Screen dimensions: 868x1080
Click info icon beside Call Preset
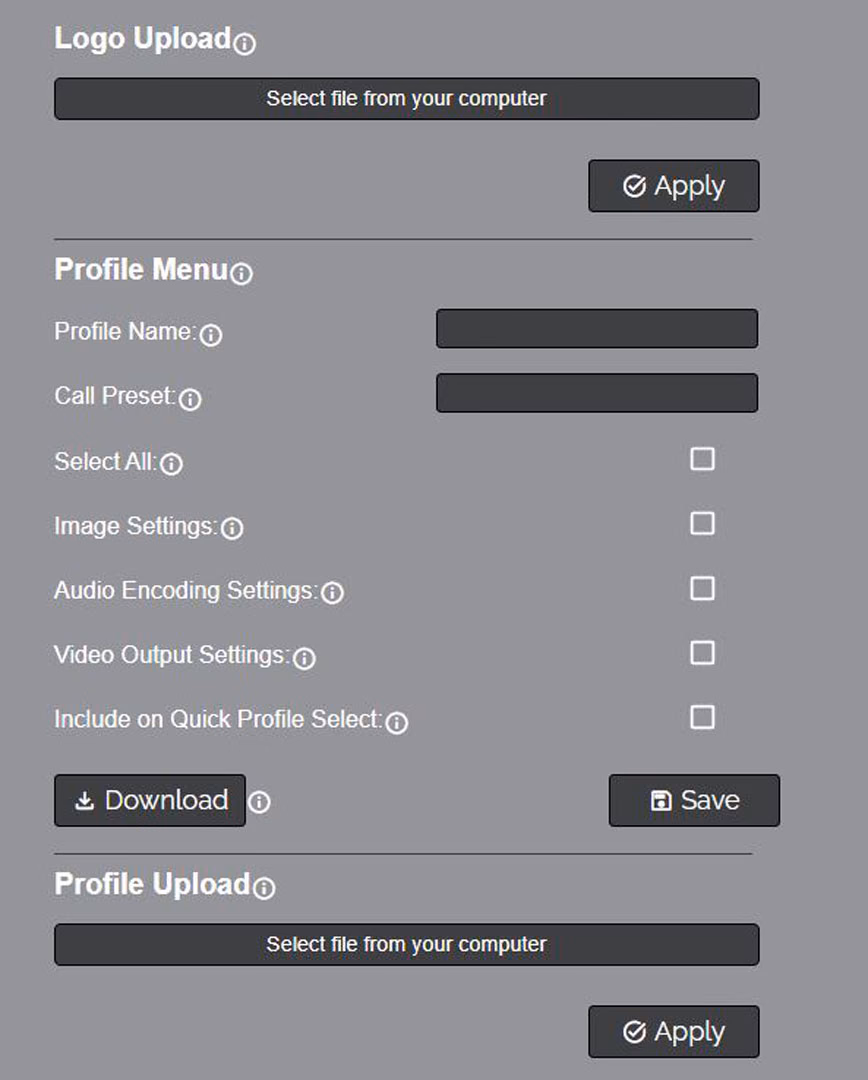click(x=190, y=399)
